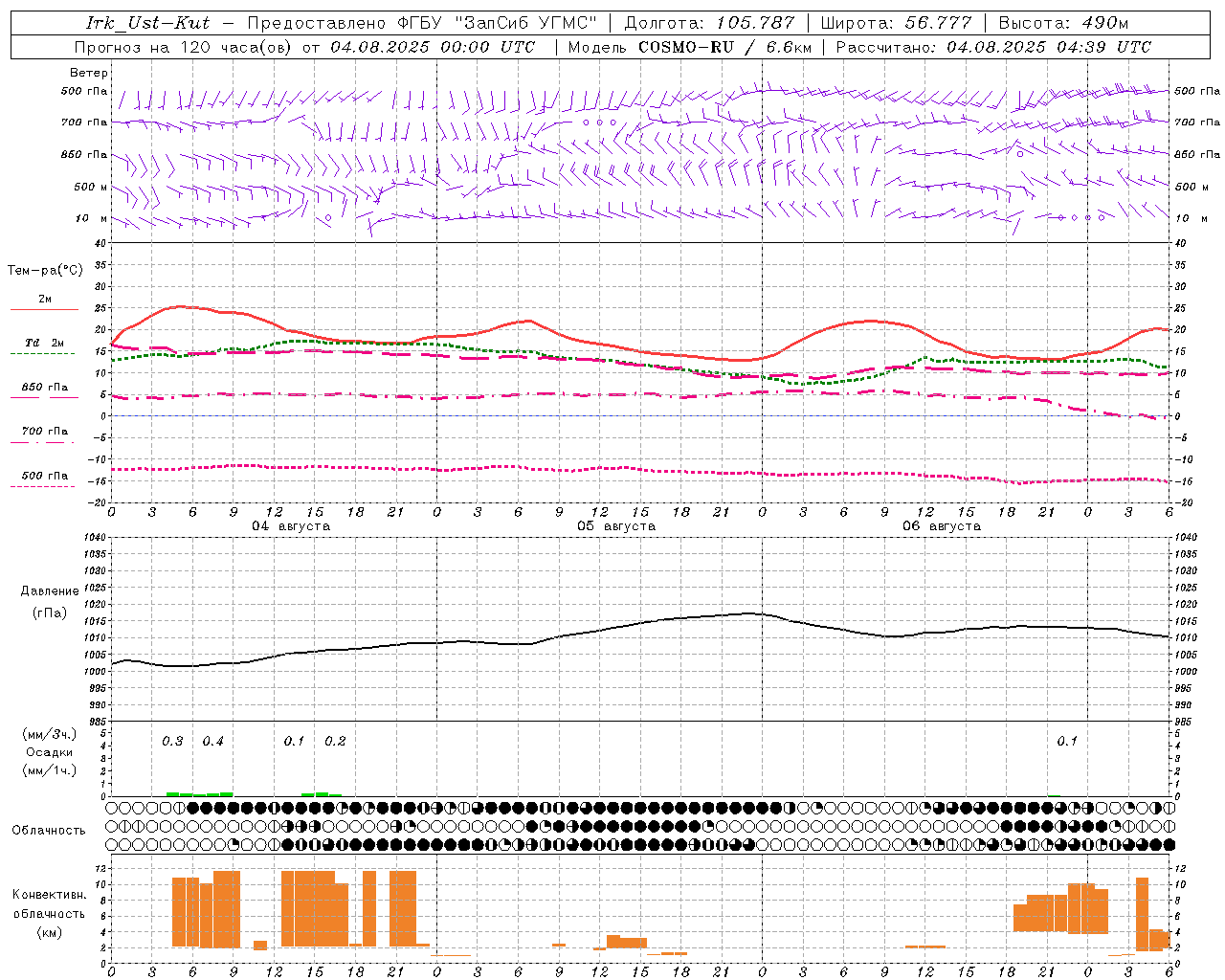Select the date label 04 августа
The width and height of the screenshot is (1225, 980).
pyautogui.click(x=291, y=526)
